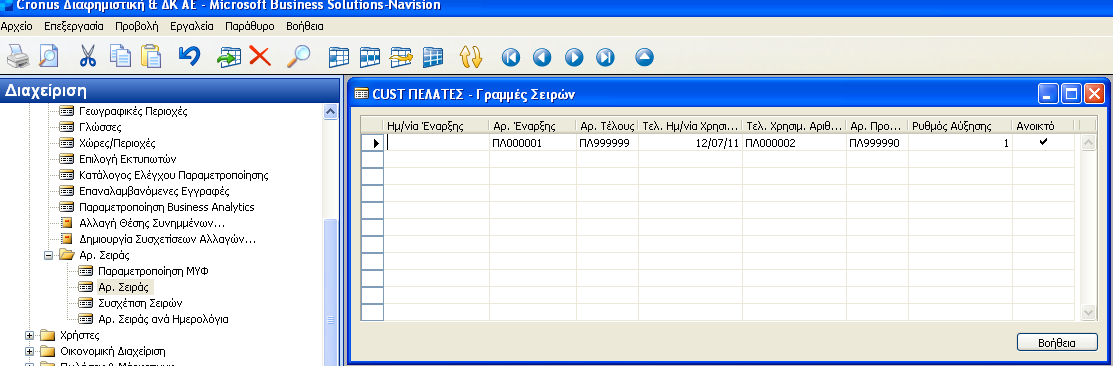Viewport: 1113px width, 366px height.
Task: Click the first row selector arrow
Action: (373, 143)
